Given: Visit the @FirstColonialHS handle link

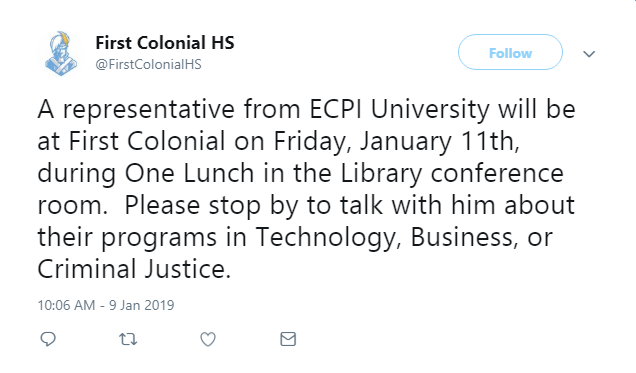Looking at the screenshot, I should click(x=148, y=64).
